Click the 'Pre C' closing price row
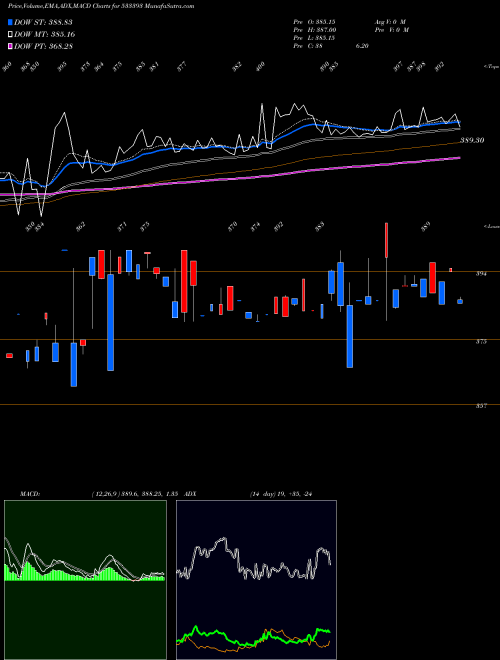This screenshot has width=500, height=660. pyautogui.click(x=331, y=46)
